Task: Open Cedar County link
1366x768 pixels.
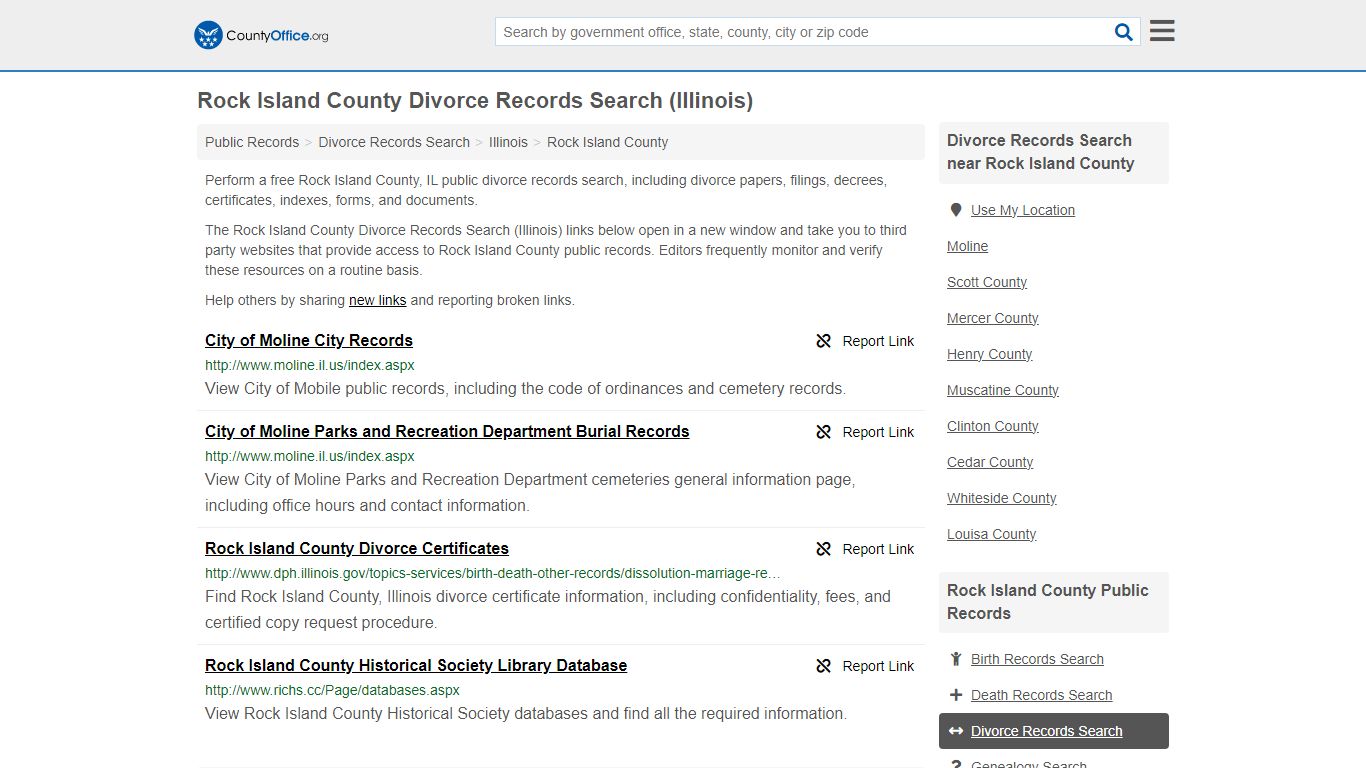Action: click(x=990, y=462)
